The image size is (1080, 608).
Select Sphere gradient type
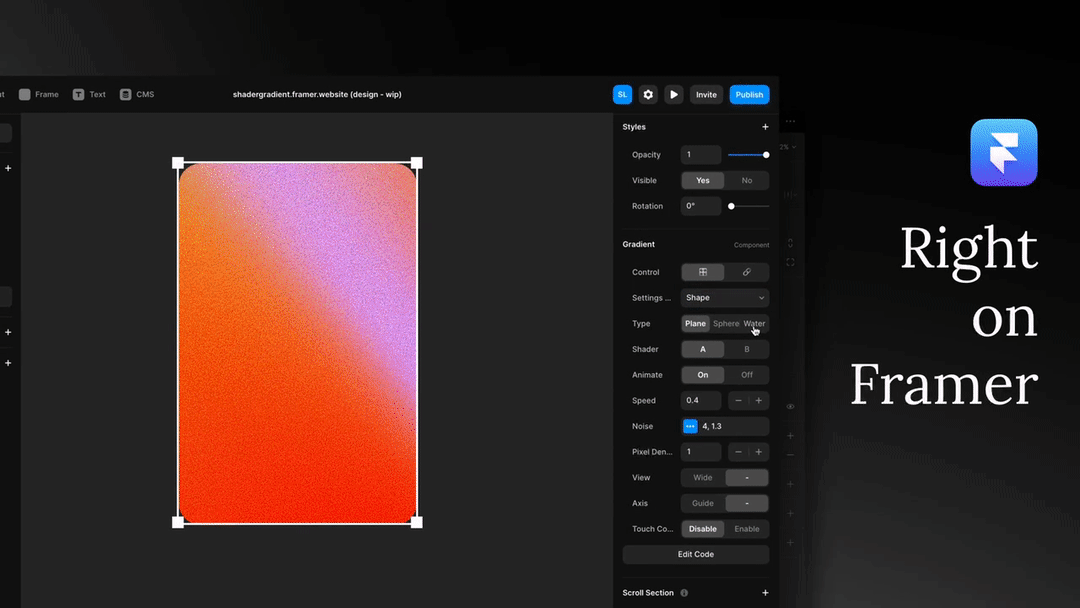tap(725, 324)
